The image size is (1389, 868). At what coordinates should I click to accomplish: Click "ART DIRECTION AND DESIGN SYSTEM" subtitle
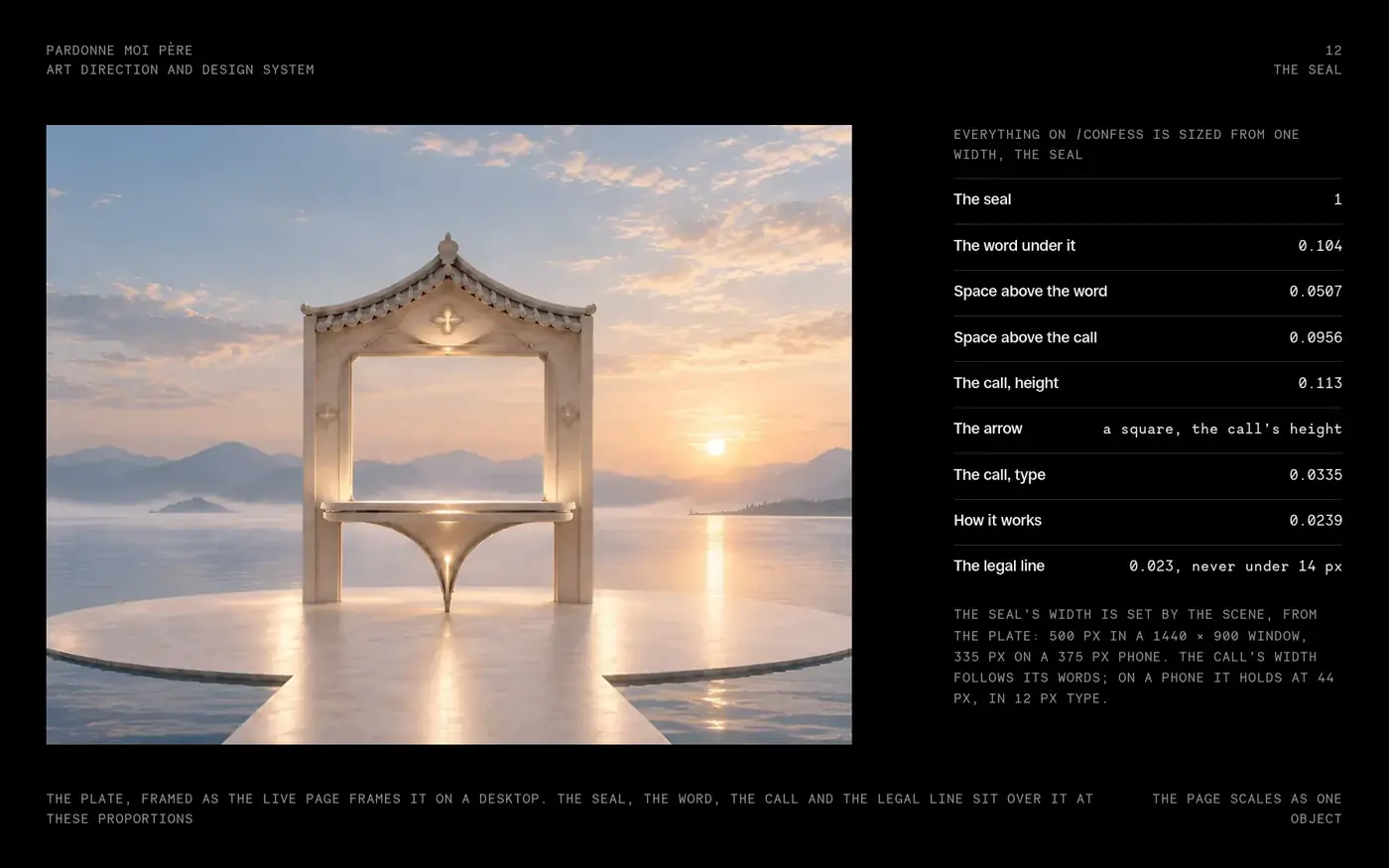point(181,70)
